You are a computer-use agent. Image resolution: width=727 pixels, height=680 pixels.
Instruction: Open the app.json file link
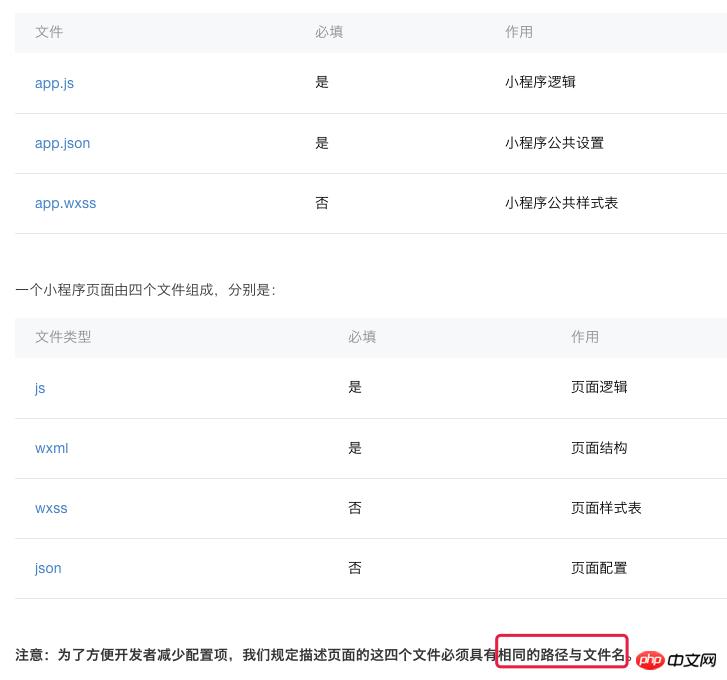[62, 143]
